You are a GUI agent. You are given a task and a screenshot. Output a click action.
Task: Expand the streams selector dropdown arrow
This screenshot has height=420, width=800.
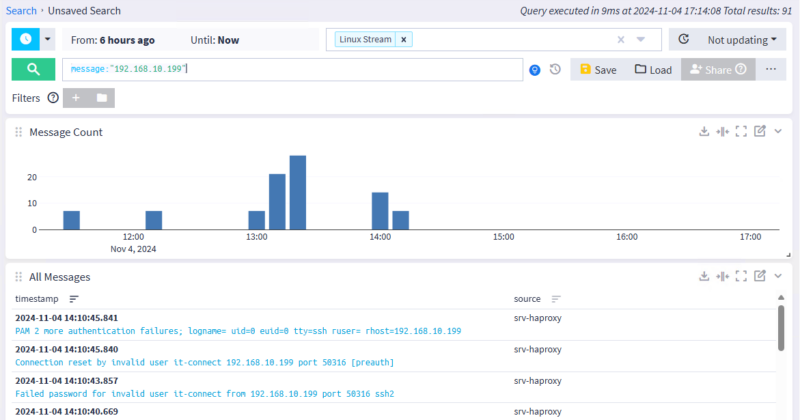pyautogui.click(x=641, y=40)
